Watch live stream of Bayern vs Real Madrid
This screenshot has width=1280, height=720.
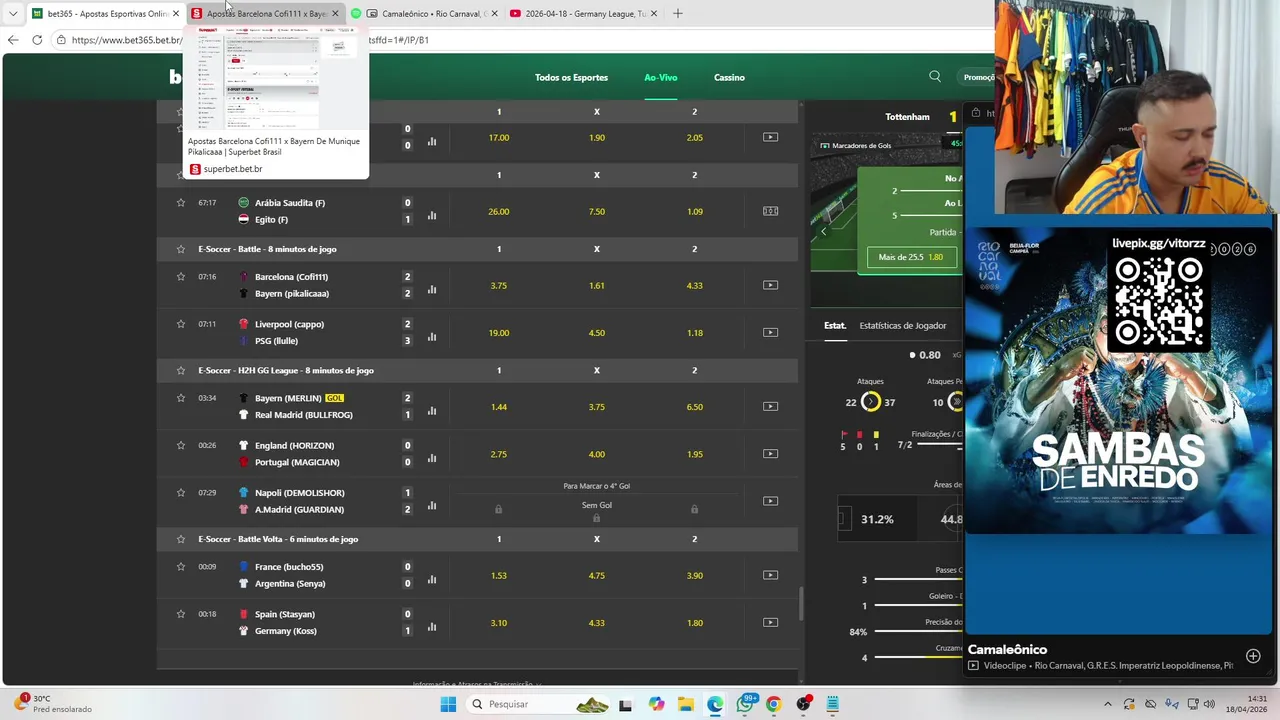coord(770,406)
